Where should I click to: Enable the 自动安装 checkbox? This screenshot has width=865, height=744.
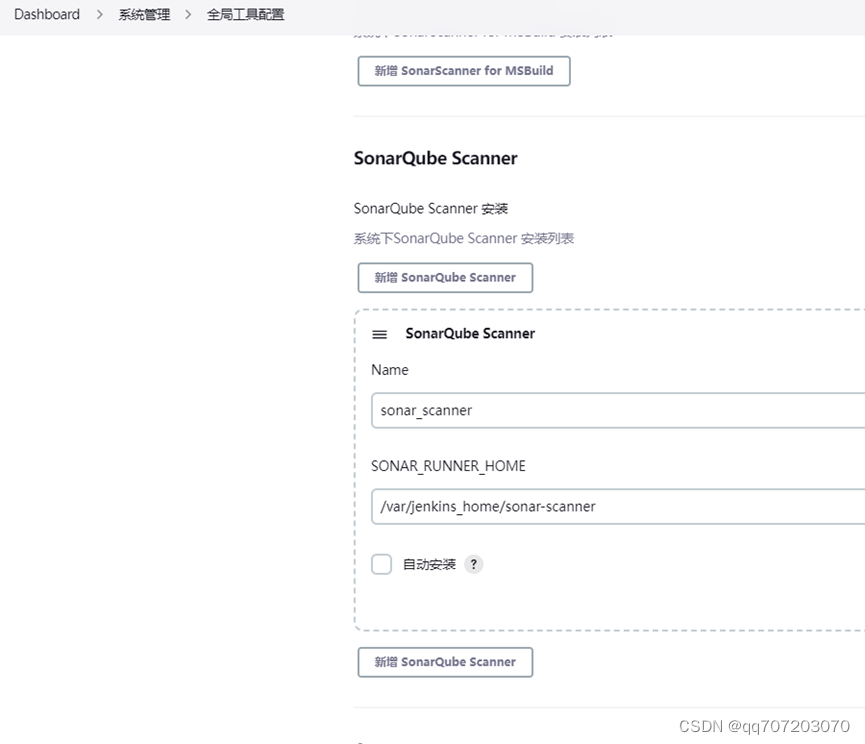click(381, 564)
